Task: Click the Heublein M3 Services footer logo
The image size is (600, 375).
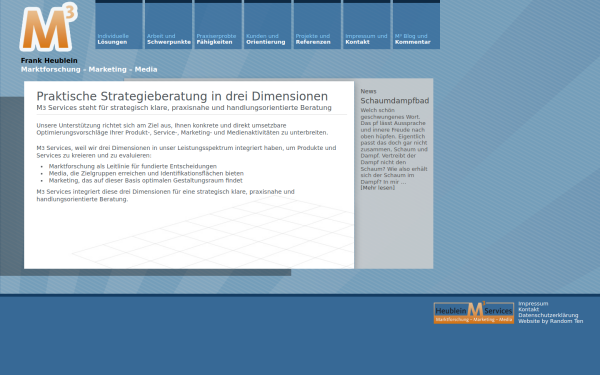Action: pos(474,313)
